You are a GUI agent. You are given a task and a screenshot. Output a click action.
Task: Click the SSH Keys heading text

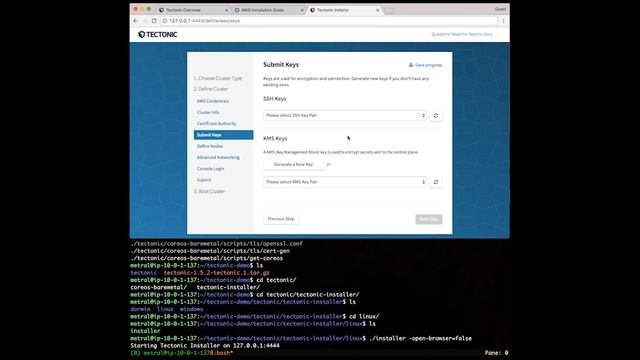point(275,99)
